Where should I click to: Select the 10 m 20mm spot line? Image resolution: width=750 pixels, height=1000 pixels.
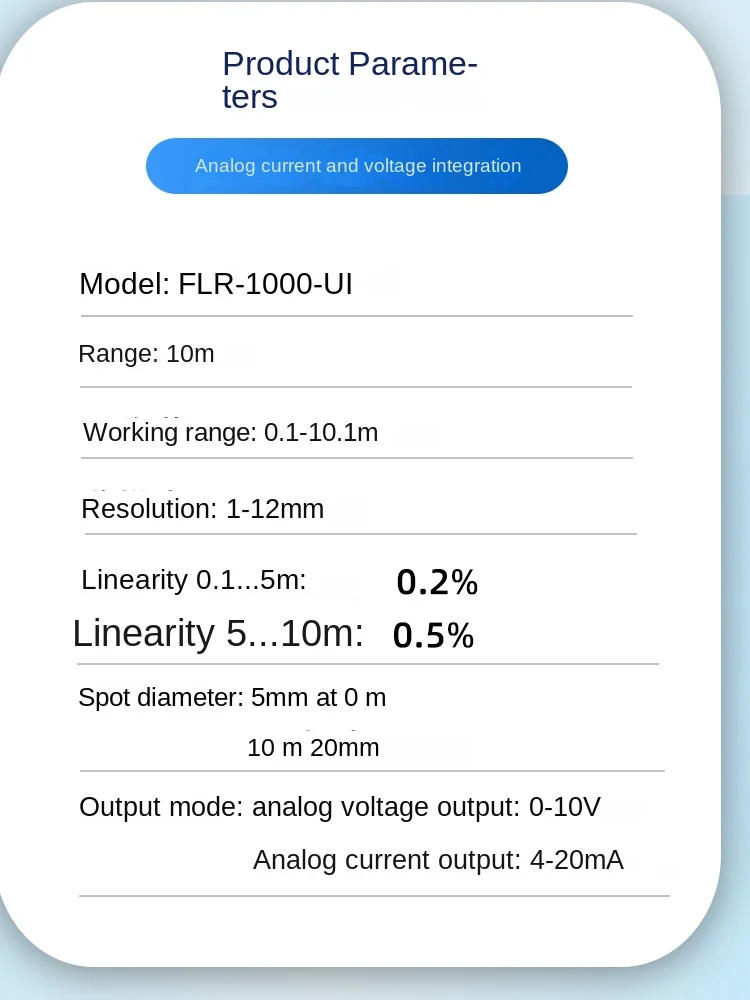pyautogui.click(x=313, y=747)
